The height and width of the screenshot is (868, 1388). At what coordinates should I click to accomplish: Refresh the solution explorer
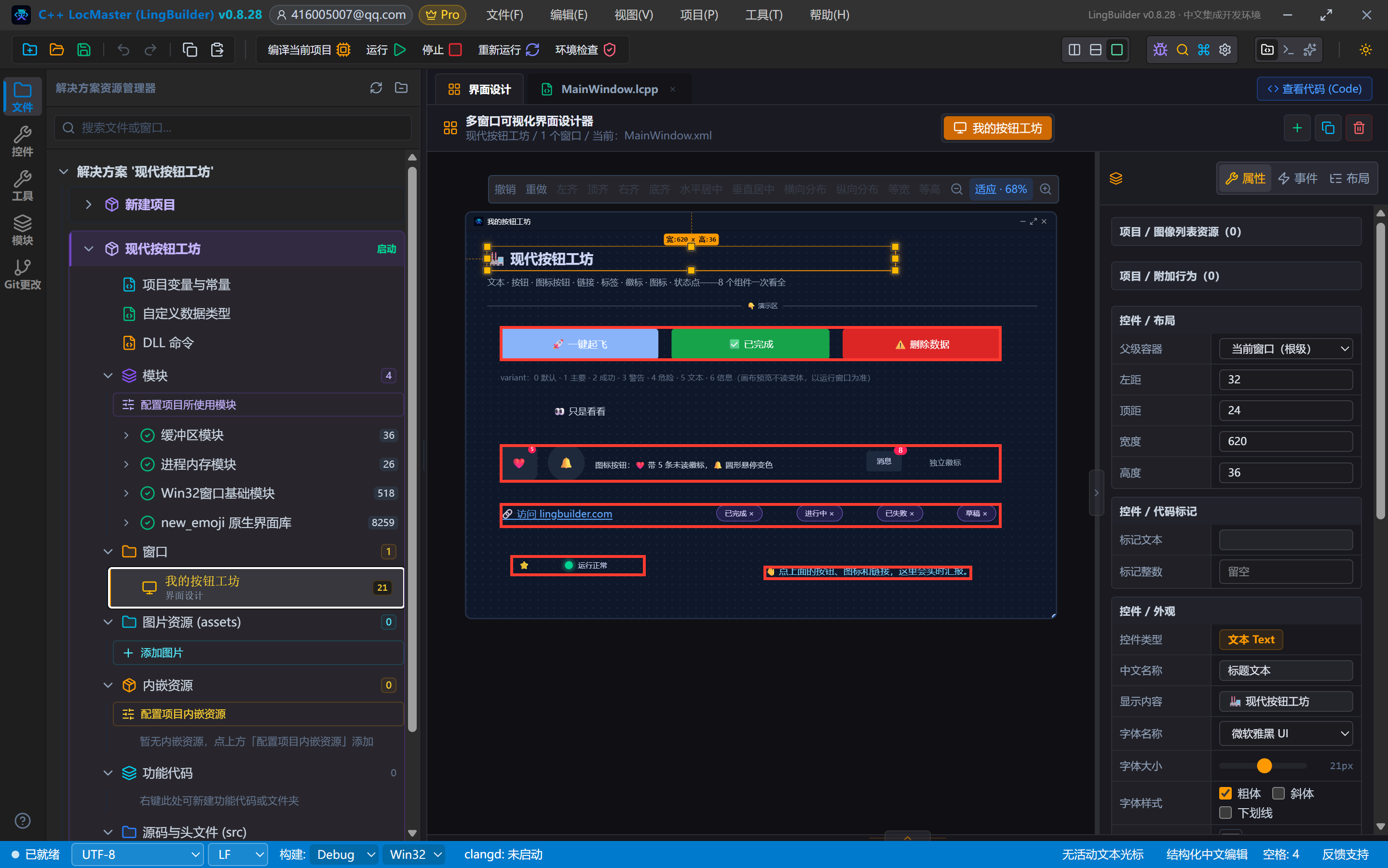point(376,88)
